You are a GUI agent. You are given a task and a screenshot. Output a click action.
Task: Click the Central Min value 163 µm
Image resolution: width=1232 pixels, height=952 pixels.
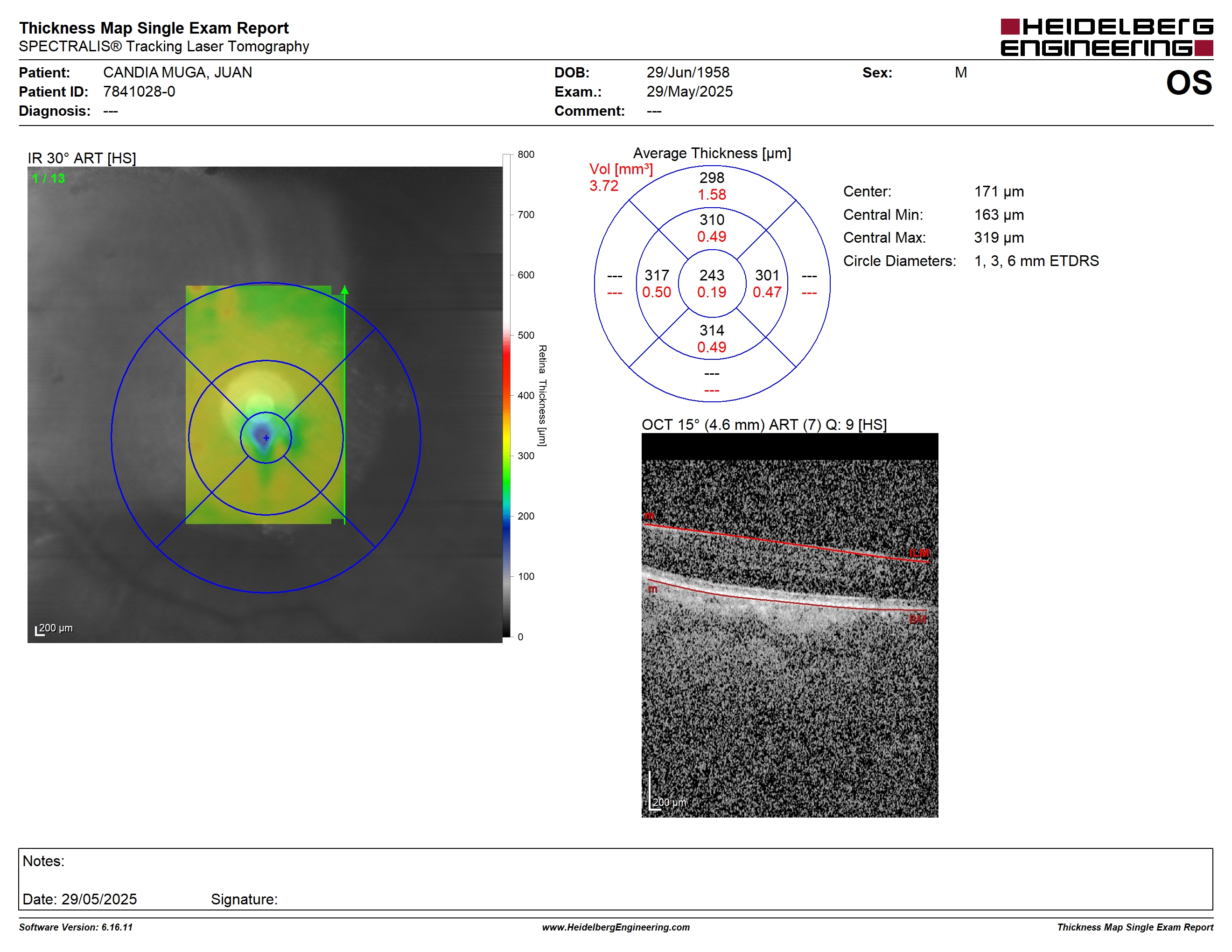999,215
